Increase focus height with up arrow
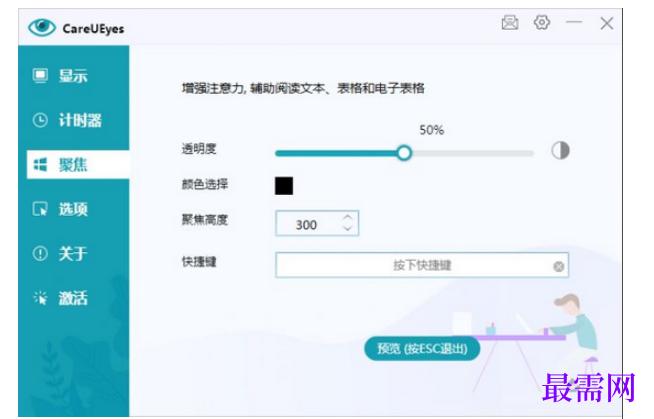 click(x=347, y=218)
